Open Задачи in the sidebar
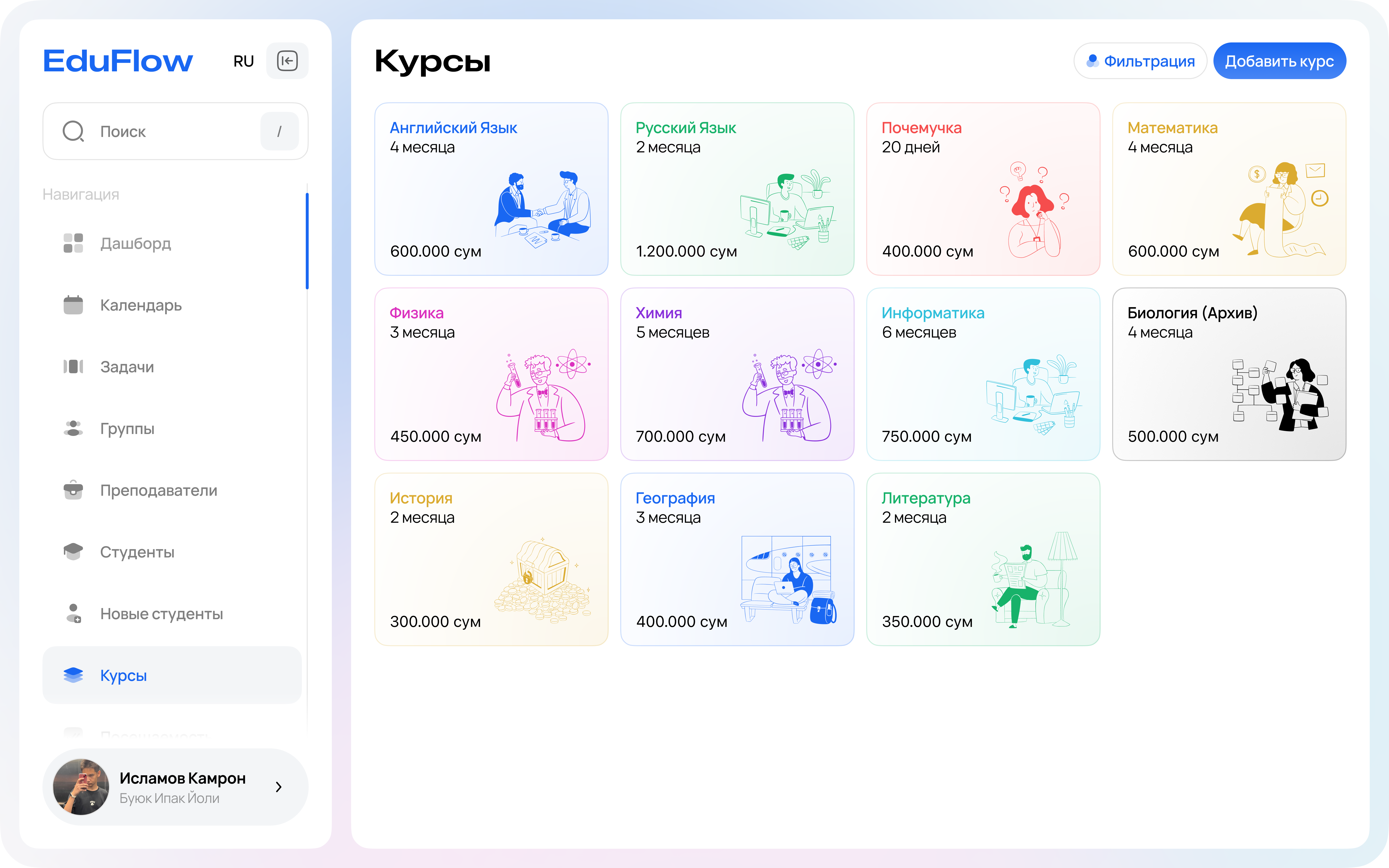This screenshot has width=1389, height=868. click(172, 367)
